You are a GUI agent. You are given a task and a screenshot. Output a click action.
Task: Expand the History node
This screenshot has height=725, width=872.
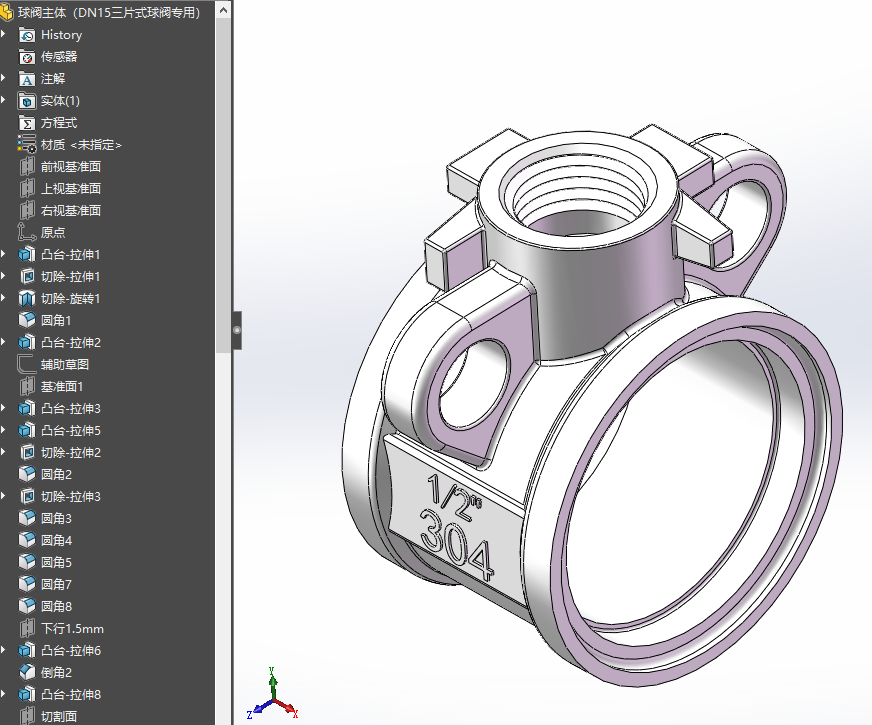4,34
